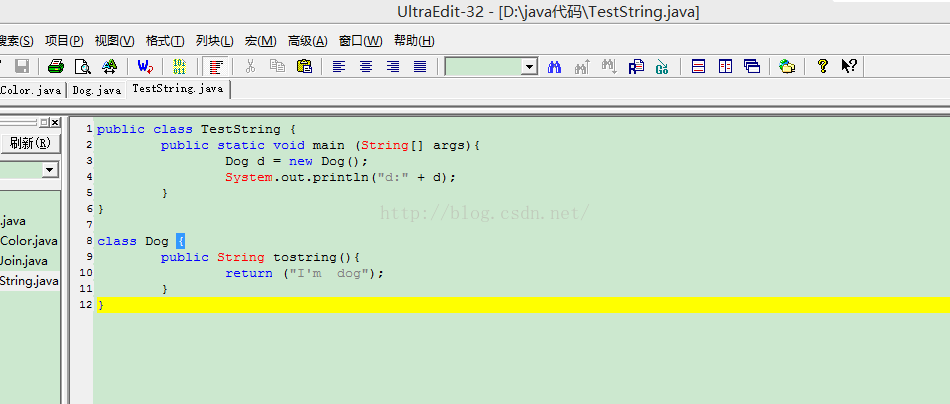The width and height of the screenshot is (950, 404).
Task: Open the 窗口(W) menu
Action: (x=360, y=41)
